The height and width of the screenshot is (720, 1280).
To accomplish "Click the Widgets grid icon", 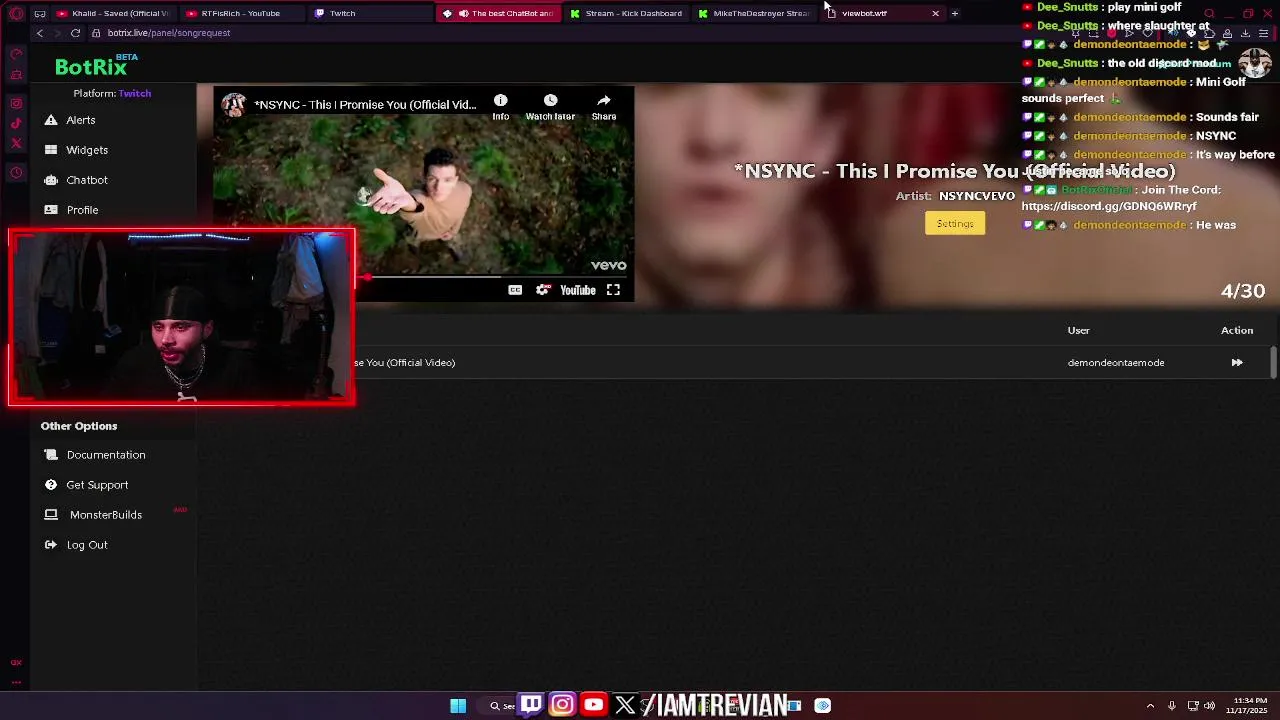I will pos(51,150).
